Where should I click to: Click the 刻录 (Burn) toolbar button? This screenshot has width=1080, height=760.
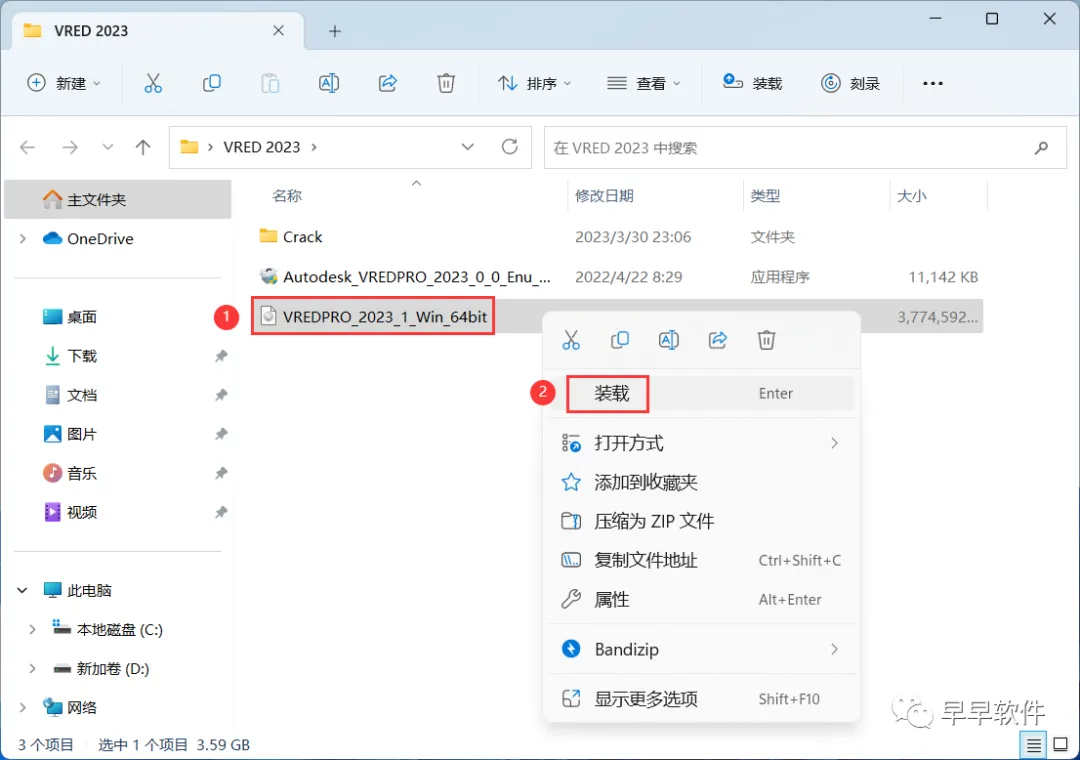tap(851, 83)
